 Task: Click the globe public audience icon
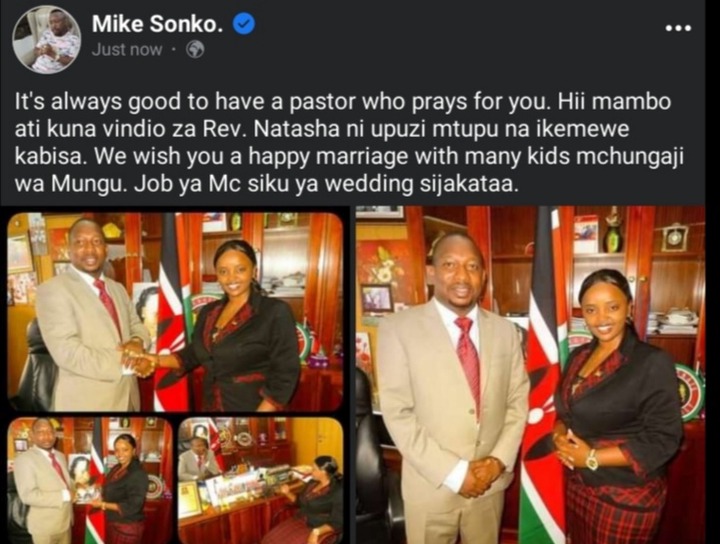click(195, 50)
